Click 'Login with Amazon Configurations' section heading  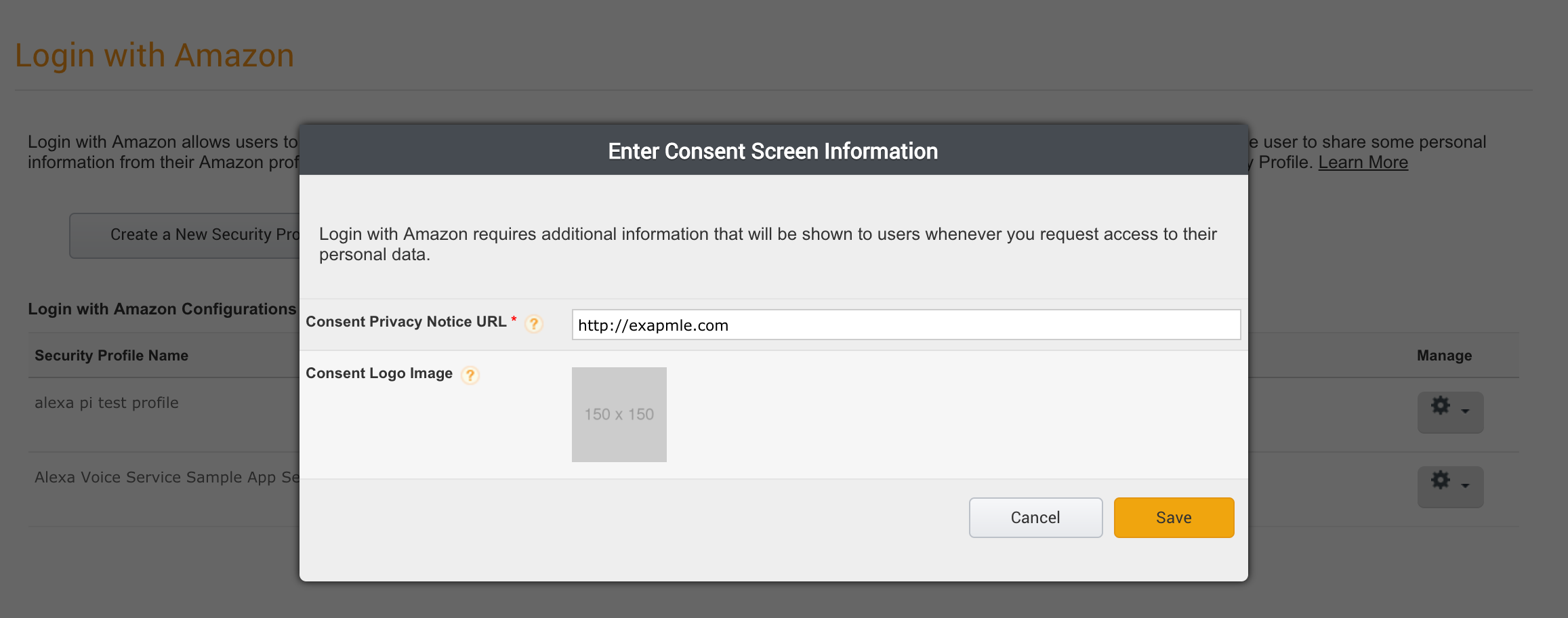[x=162, y=309]
